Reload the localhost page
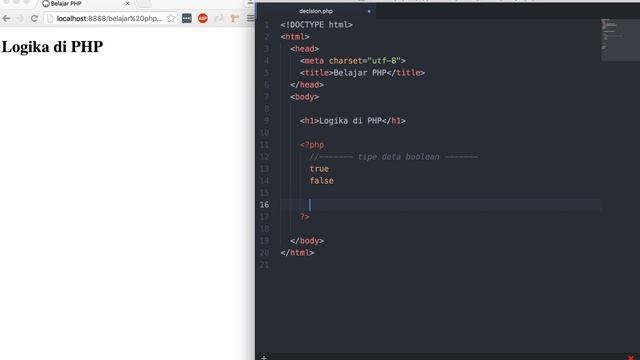 click(x=34, y=18)
